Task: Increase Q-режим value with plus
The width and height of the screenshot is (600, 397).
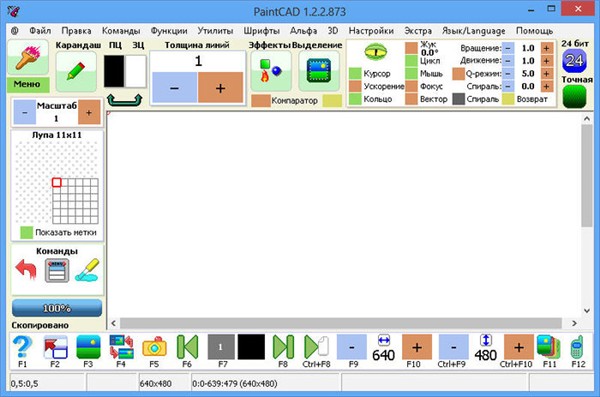Action: click(546, 74)
